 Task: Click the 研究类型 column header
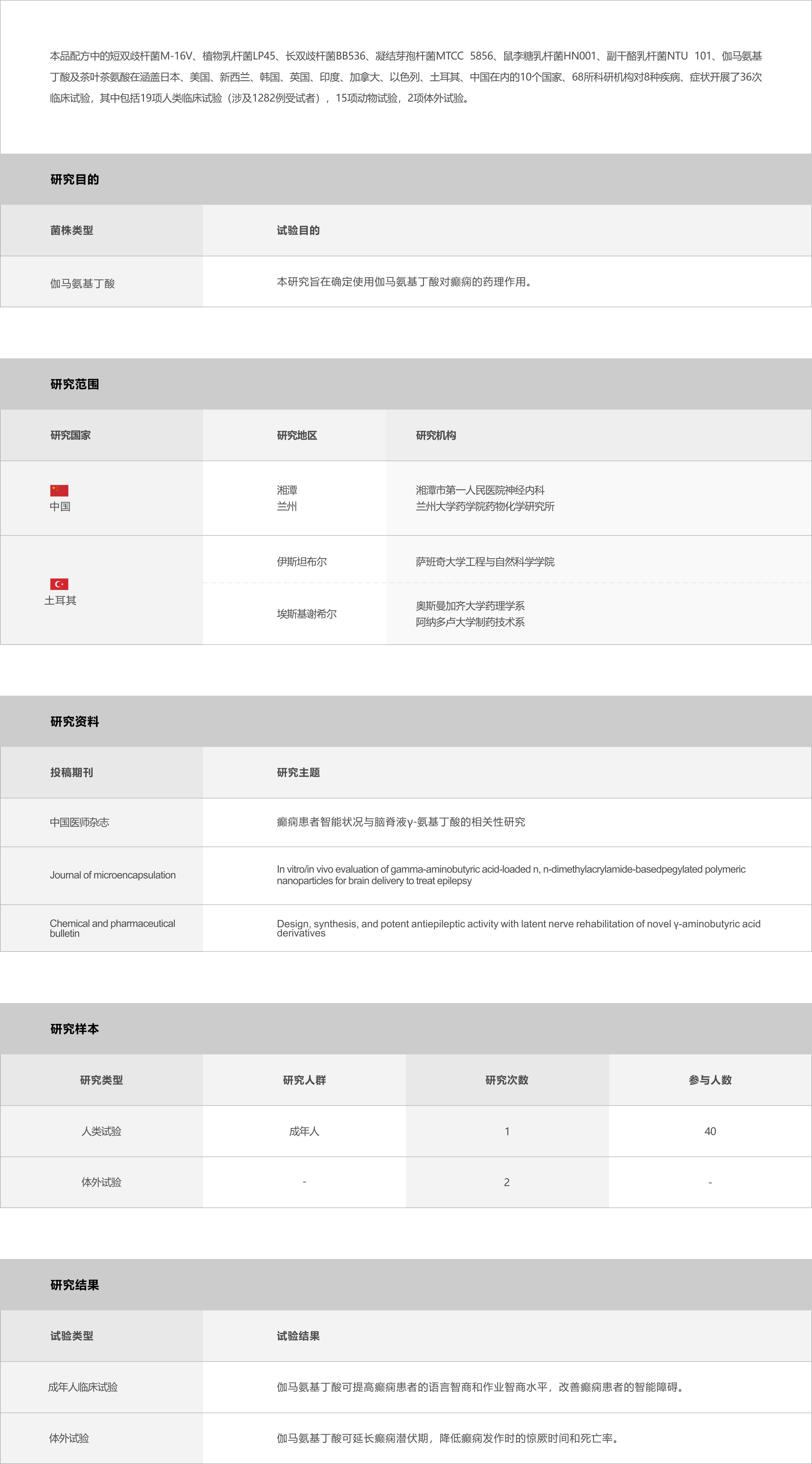[x=102, y=1080]
